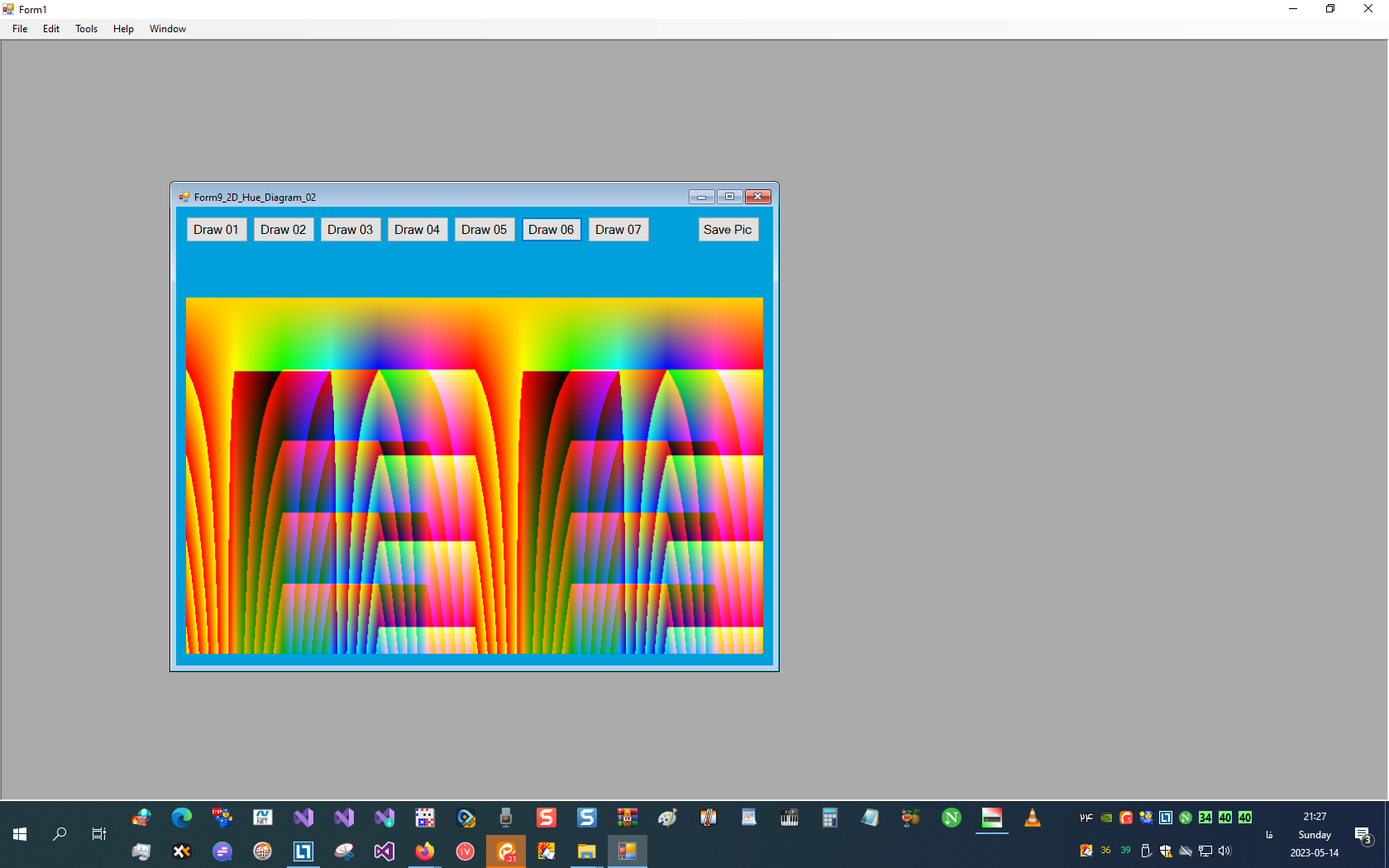Switch to the orange .25 badge app
The image size is (1389, 868).
[506, 851]
